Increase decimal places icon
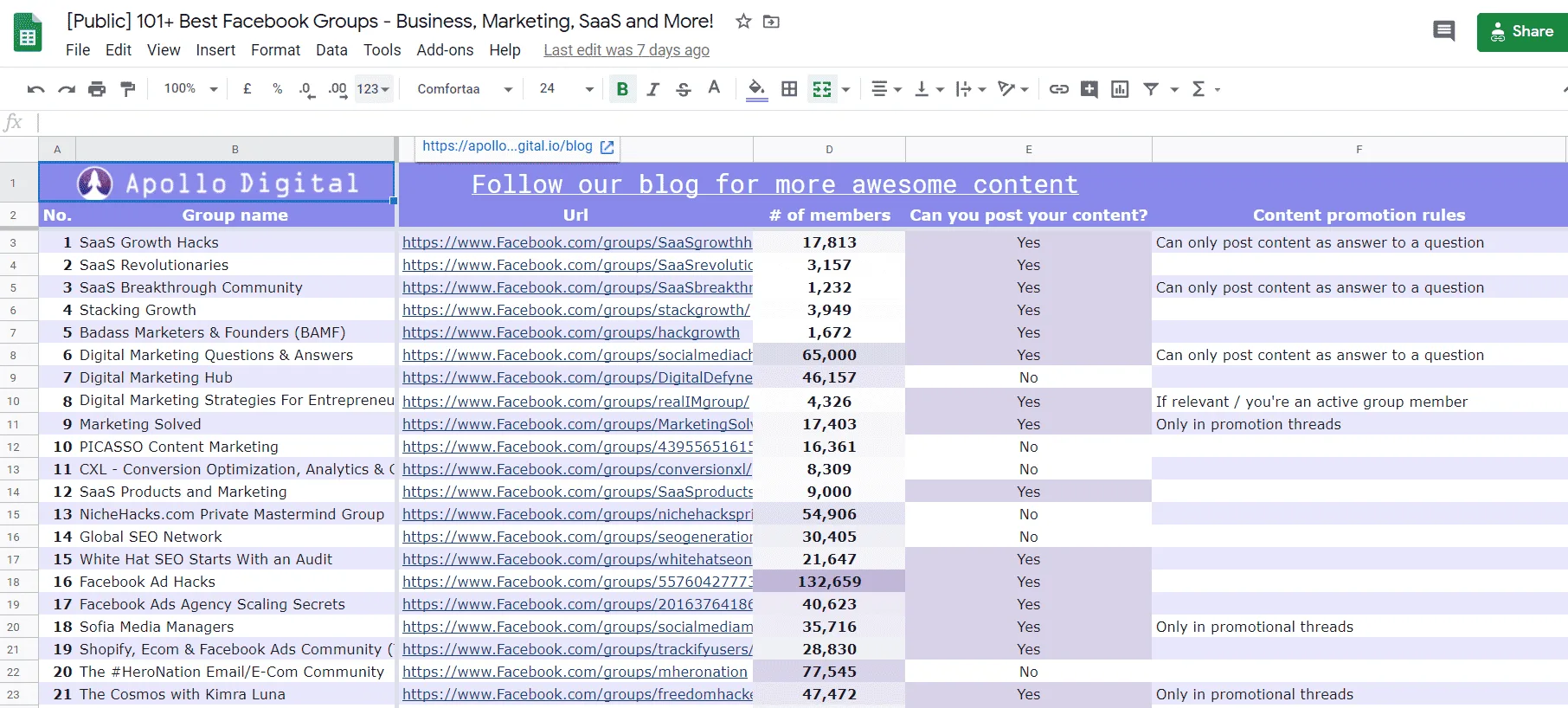Viewport: 1568px width, 708px height. (x=337, y=89)
